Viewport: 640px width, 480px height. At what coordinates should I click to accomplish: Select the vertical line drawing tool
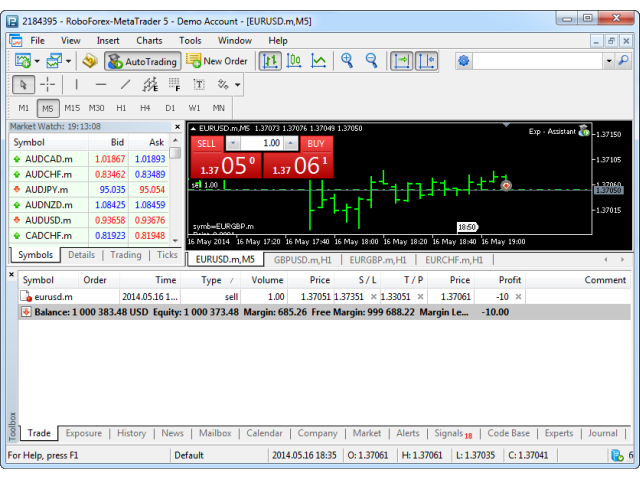(x=76, y=85)
